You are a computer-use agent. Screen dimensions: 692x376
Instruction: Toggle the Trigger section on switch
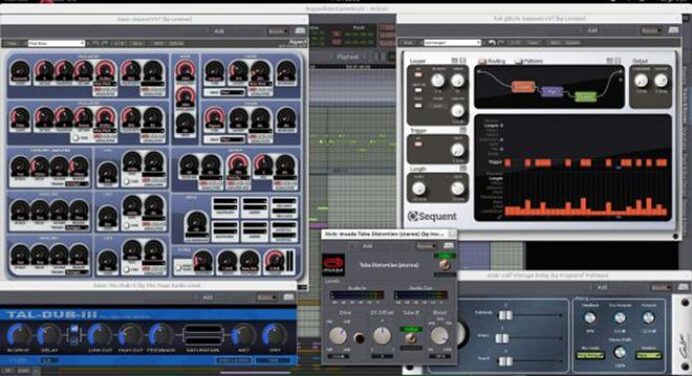point(417,144)
